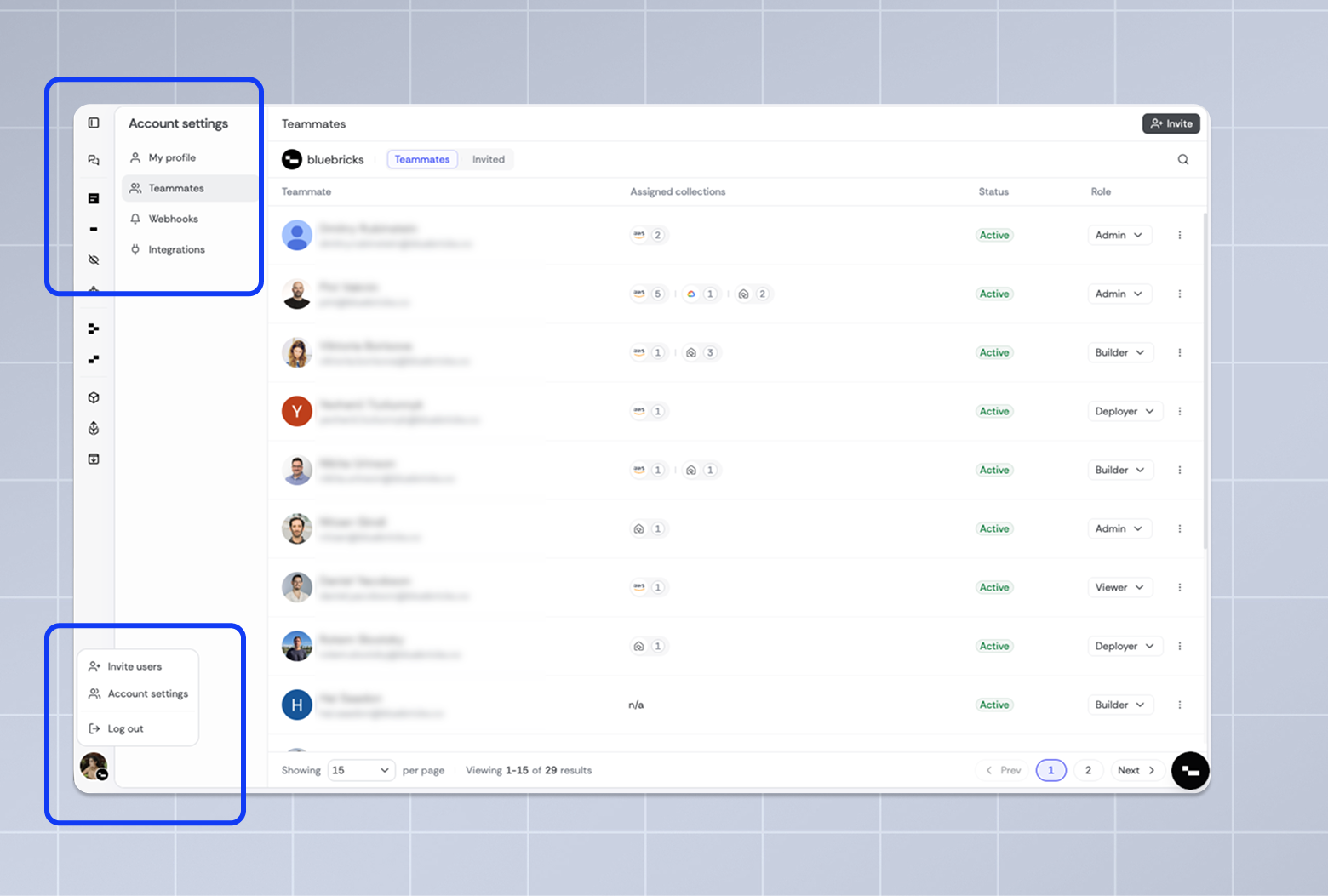
Task: Expand the Deployer role dropdown on Y avatar row
Action: point(1125,411)
